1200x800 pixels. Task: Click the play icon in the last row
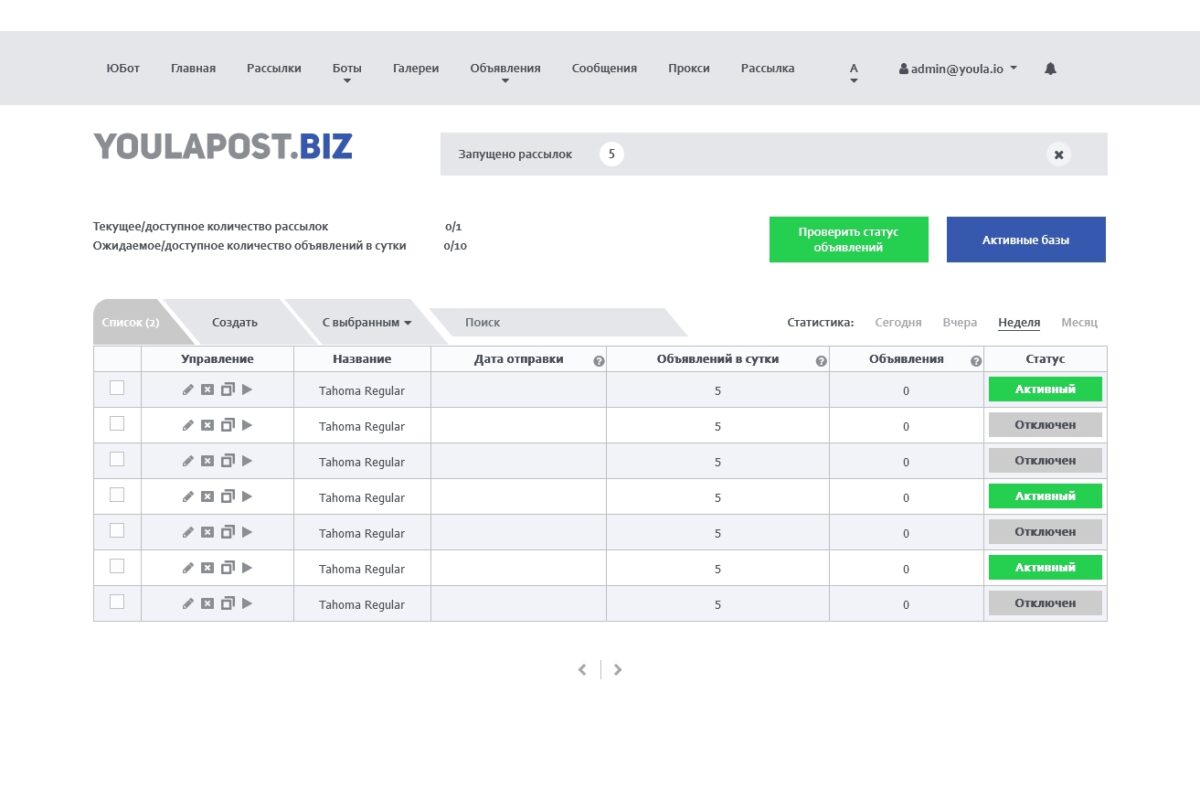coord(247,604)
